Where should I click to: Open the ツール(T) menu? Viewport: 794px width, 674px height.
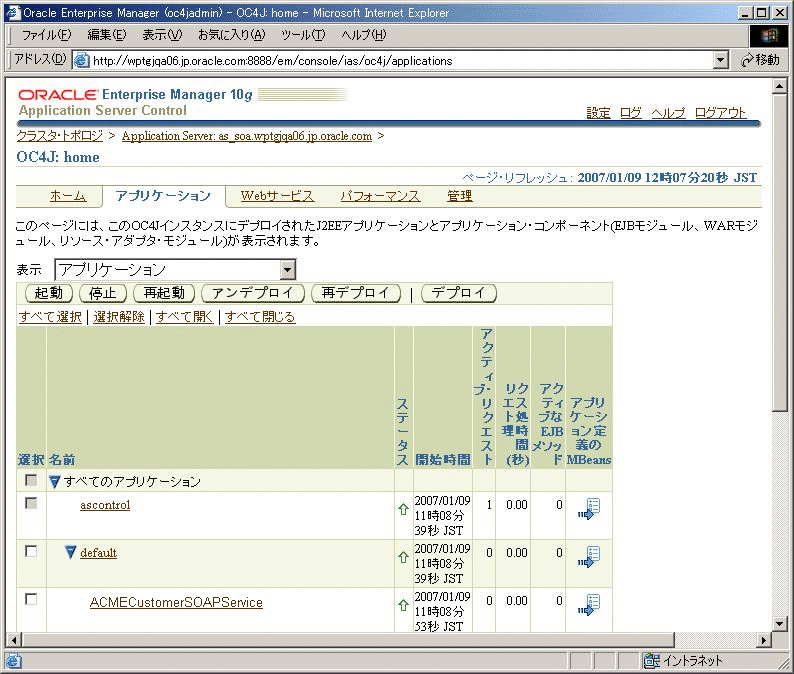(x=303, y=35)
